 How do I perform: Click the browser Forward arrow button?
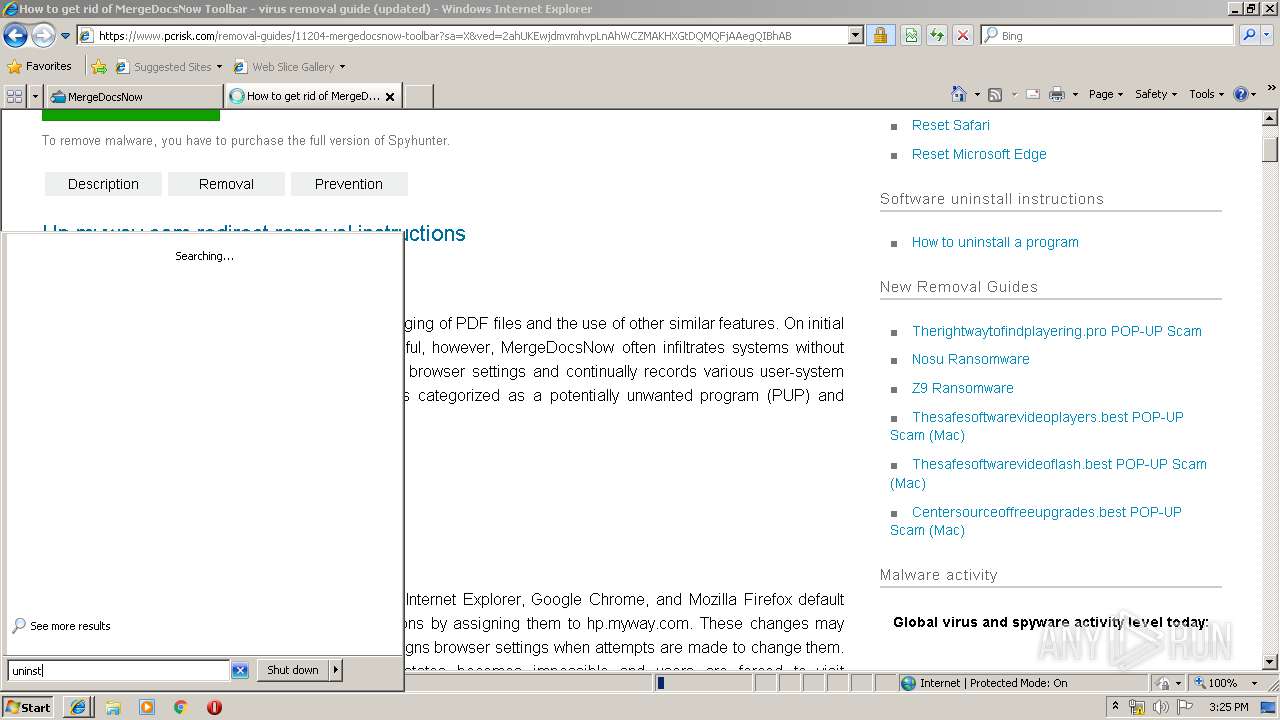point(43,35)
